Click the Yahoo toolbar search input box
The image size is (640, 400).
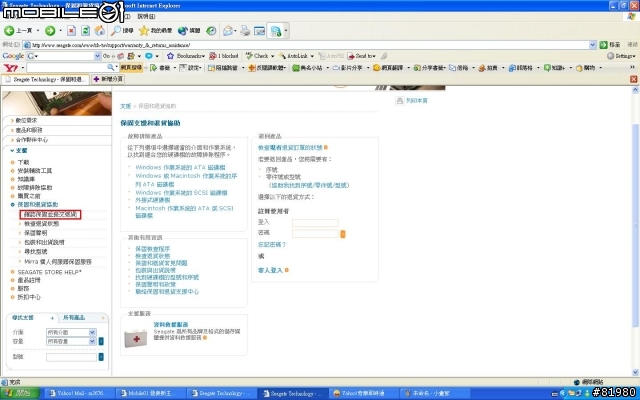click(x=67, y=68)
